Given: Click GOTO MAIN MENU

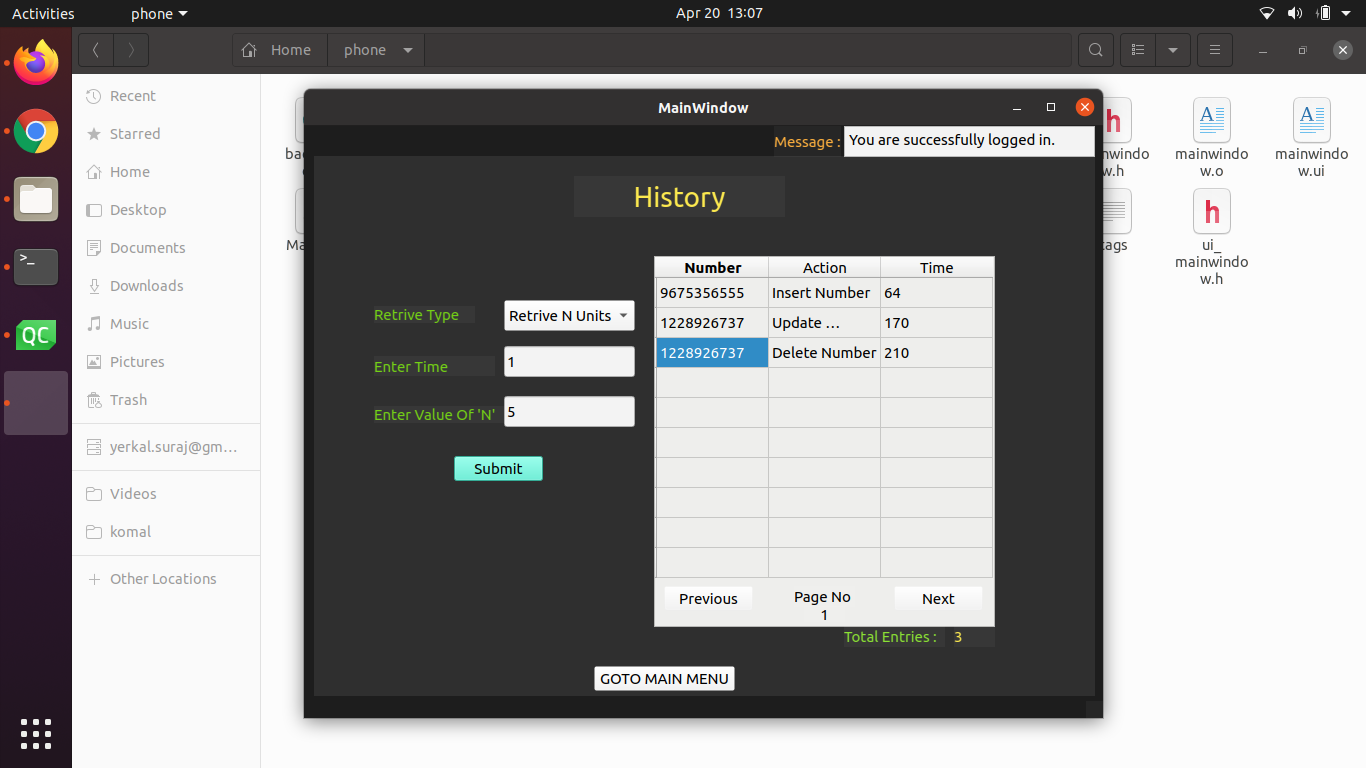Looking at the screenshot, I should tap(664, 678).
